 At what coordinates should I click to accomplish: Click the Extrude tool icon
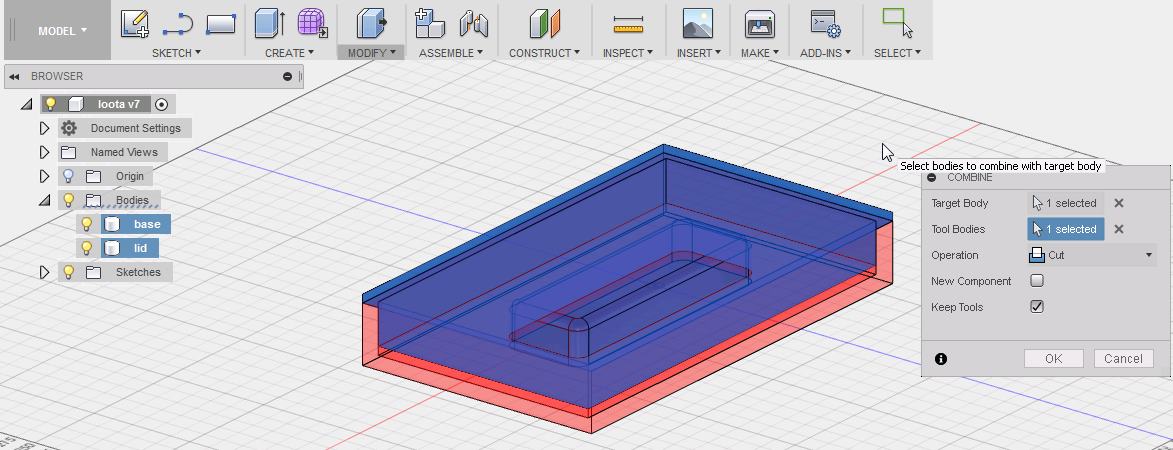coord(269,24)
